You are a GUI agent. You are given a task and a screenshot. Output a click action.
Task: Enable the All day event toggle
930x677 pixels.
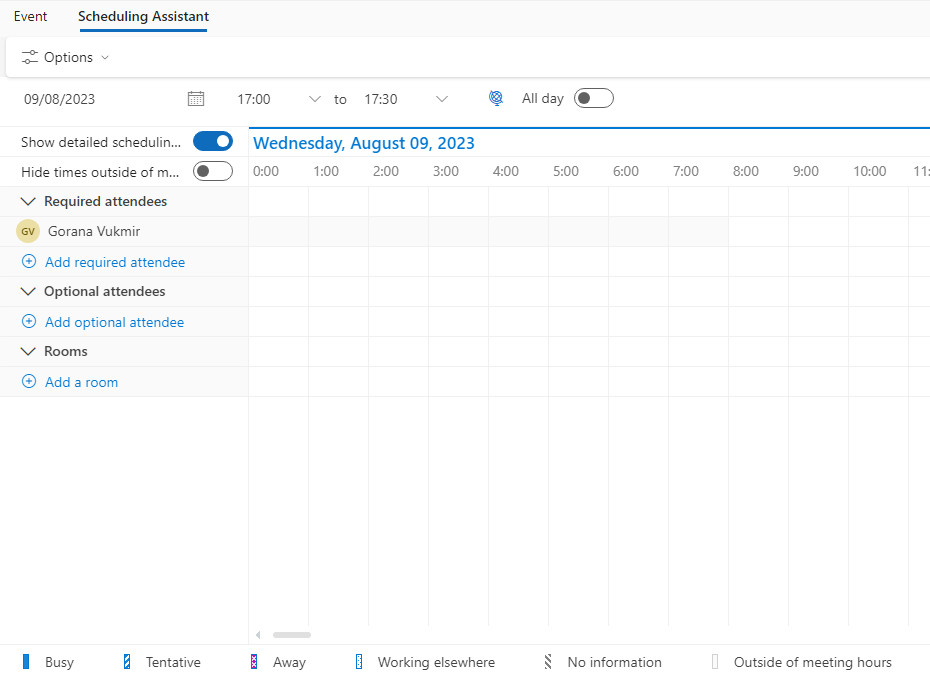pos(593,98)
